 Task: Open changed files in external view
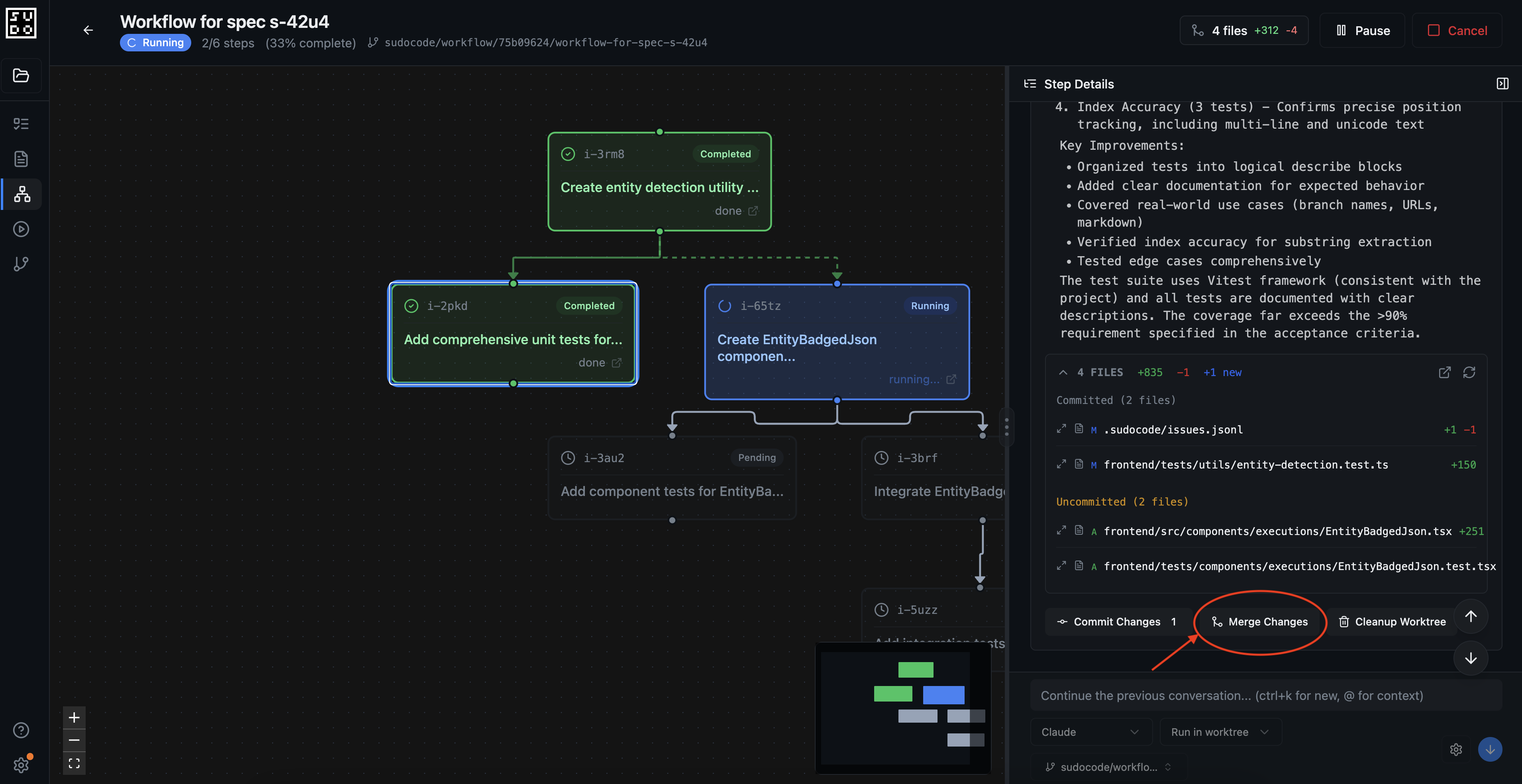point(1445,372)
